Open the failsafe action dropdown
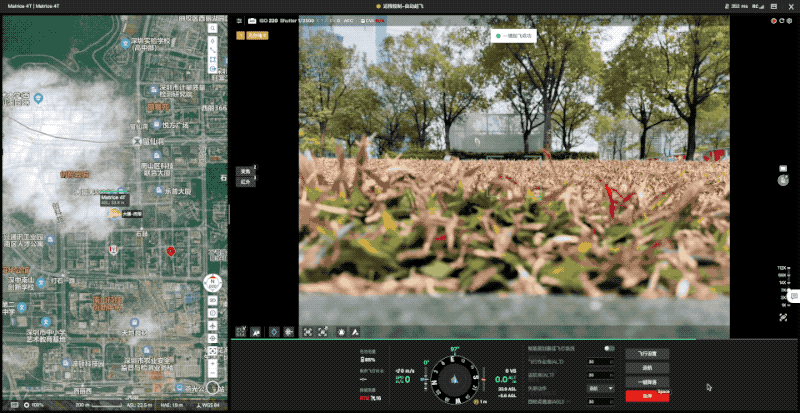This screenshot has width=800, height=413. click(x=600, y=388)
